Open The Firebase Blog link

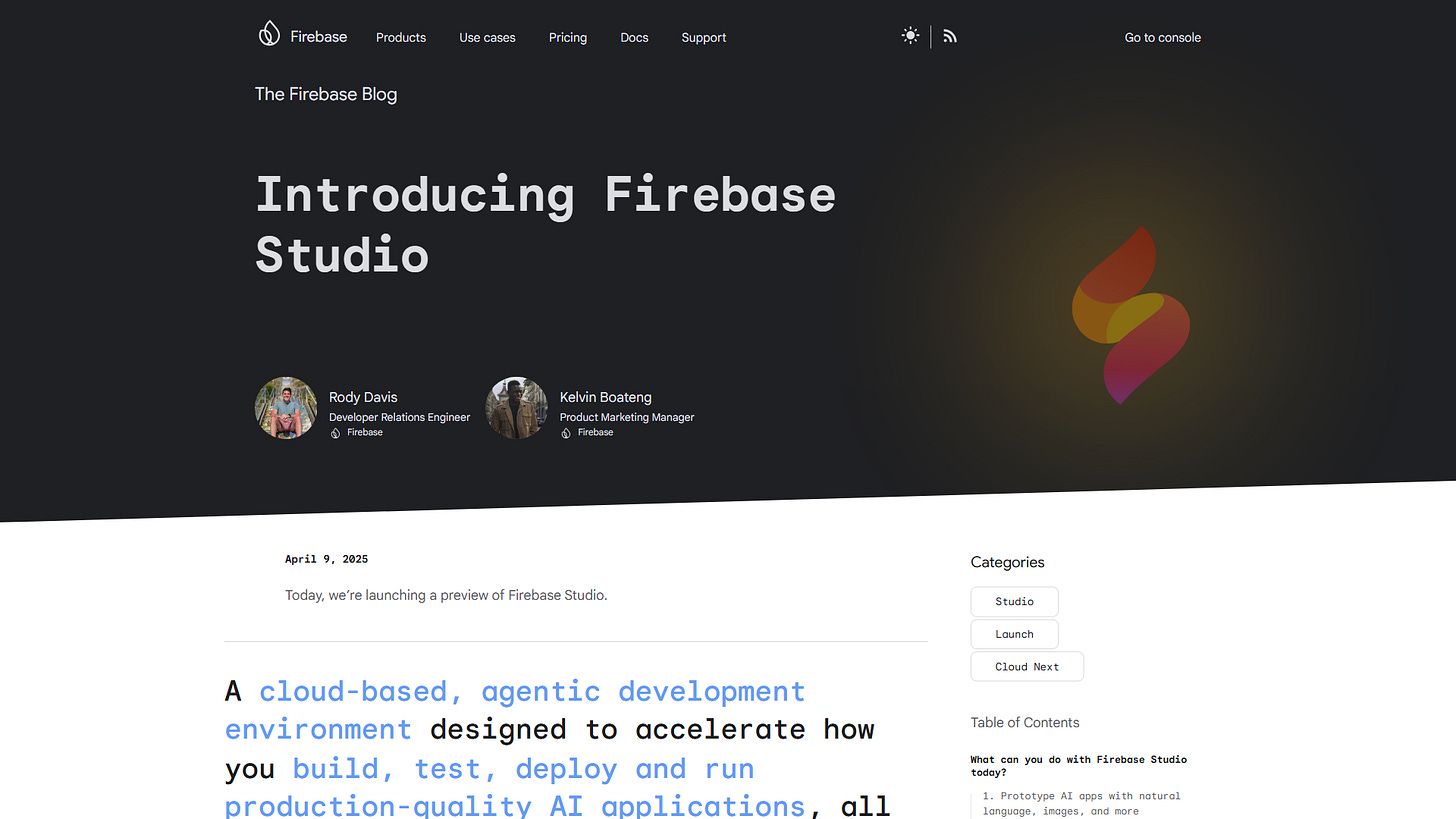[x=326, y=94]
